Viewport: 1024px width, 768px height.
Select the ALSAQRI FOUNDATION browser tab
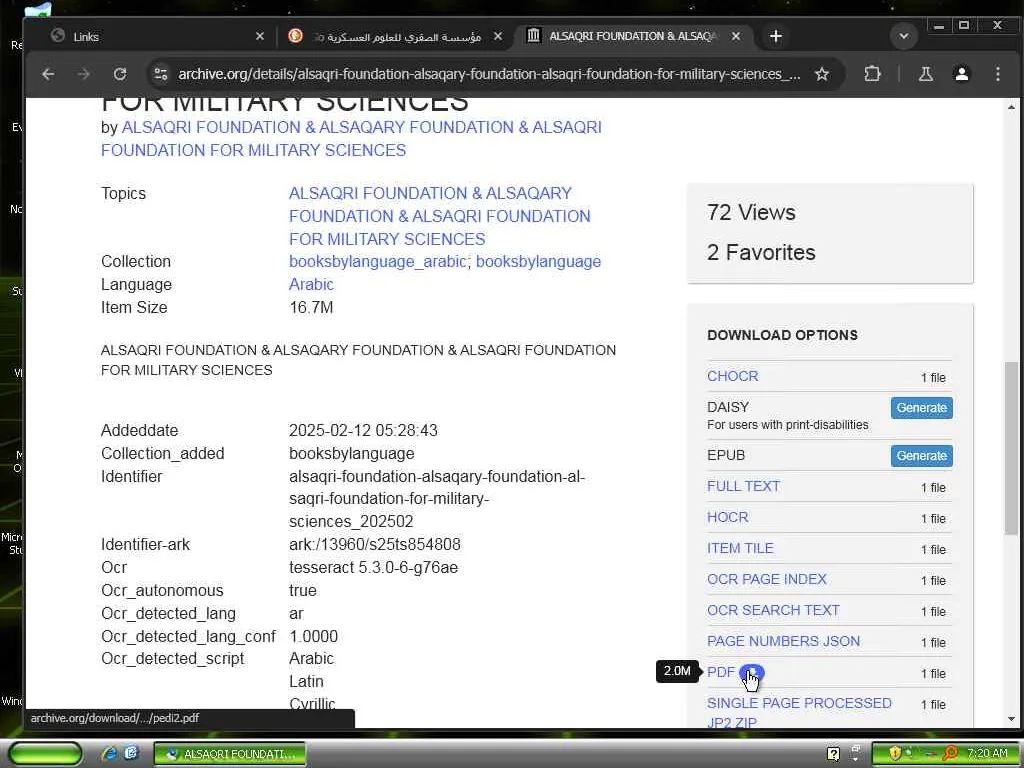tap(632, 36)
